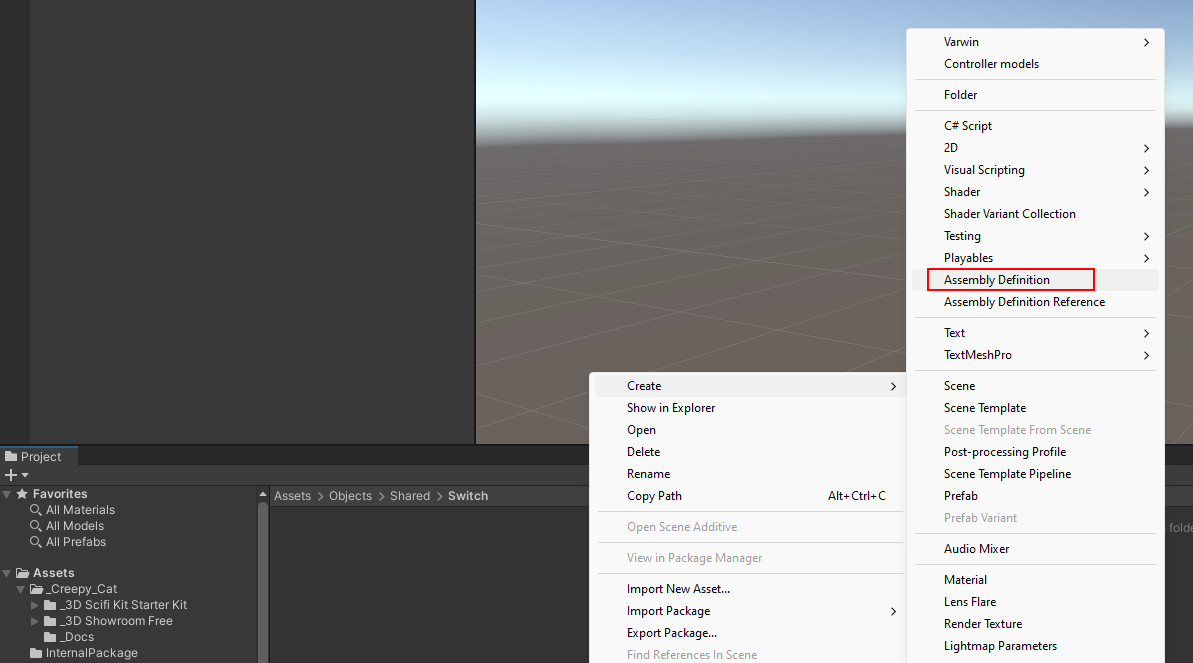Click the _Creepy_Cat open folder icon
Image resolution: width=1193 pixels, height=663 pixels.
tap(37, 589)
